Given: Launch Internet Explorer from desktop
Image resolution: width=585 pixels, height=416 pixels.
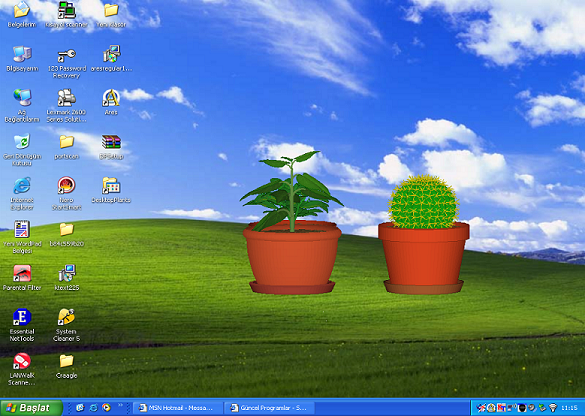Looking at the screenshot, I should (22, 193).
